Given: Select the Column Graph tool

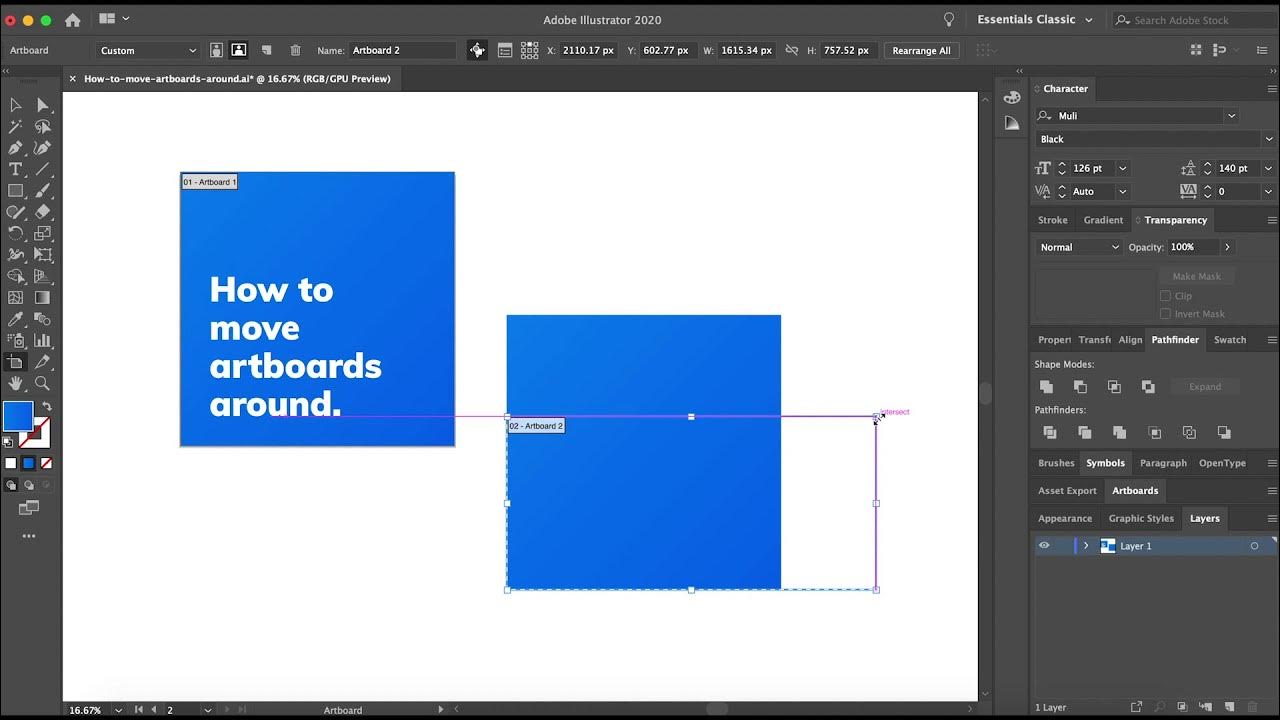Looking at the screenshot, I should click(x=42, y=340).
